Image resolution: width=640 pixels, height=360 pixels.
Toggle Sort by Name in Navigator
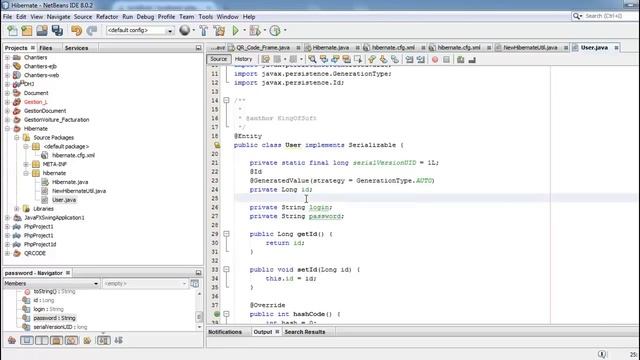[x=103, y=340]
